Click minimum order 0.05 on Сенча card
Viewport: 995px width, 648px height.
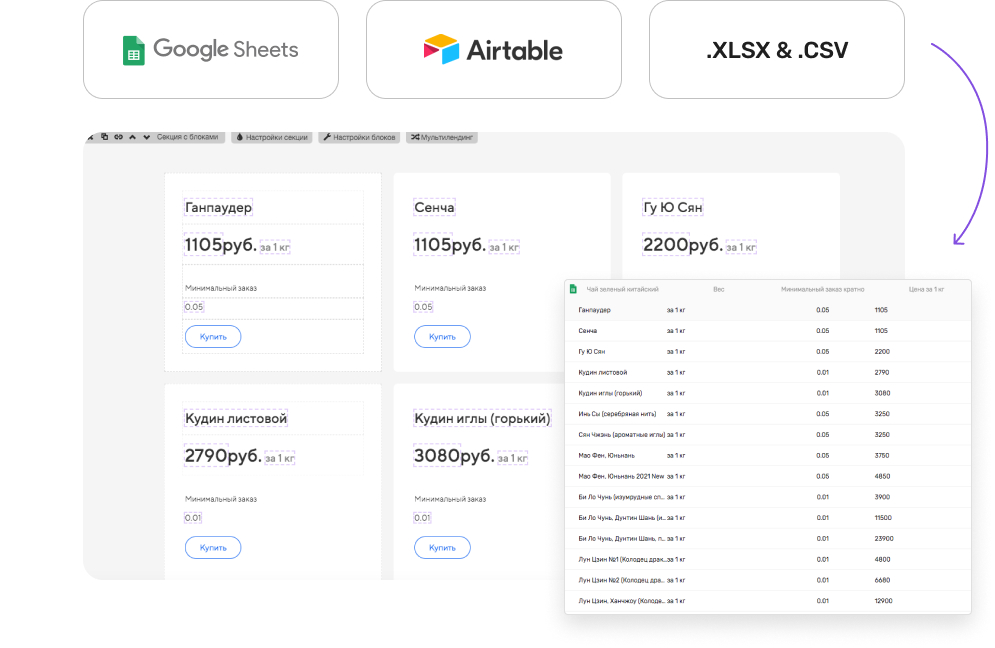tap(423, 307)
